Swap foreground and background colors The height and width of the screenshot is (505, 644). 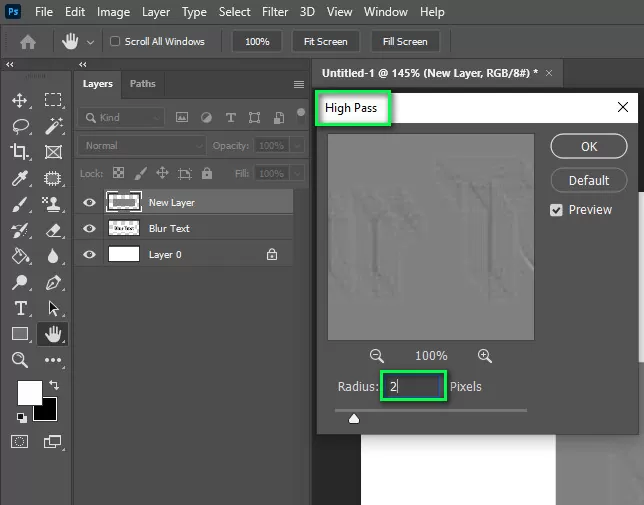coord(54,385)
